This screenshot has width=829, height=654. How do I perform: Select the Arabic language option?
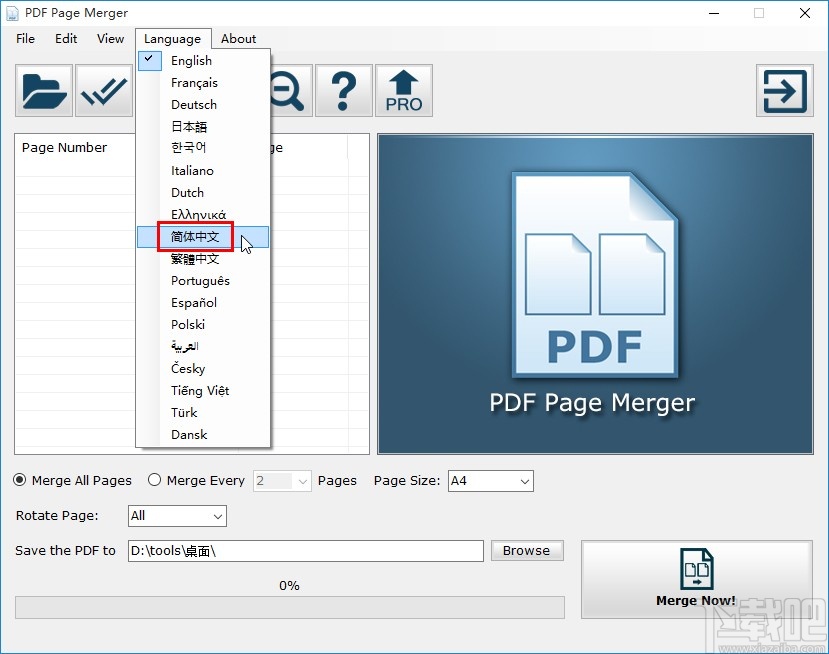pos(203,346)
